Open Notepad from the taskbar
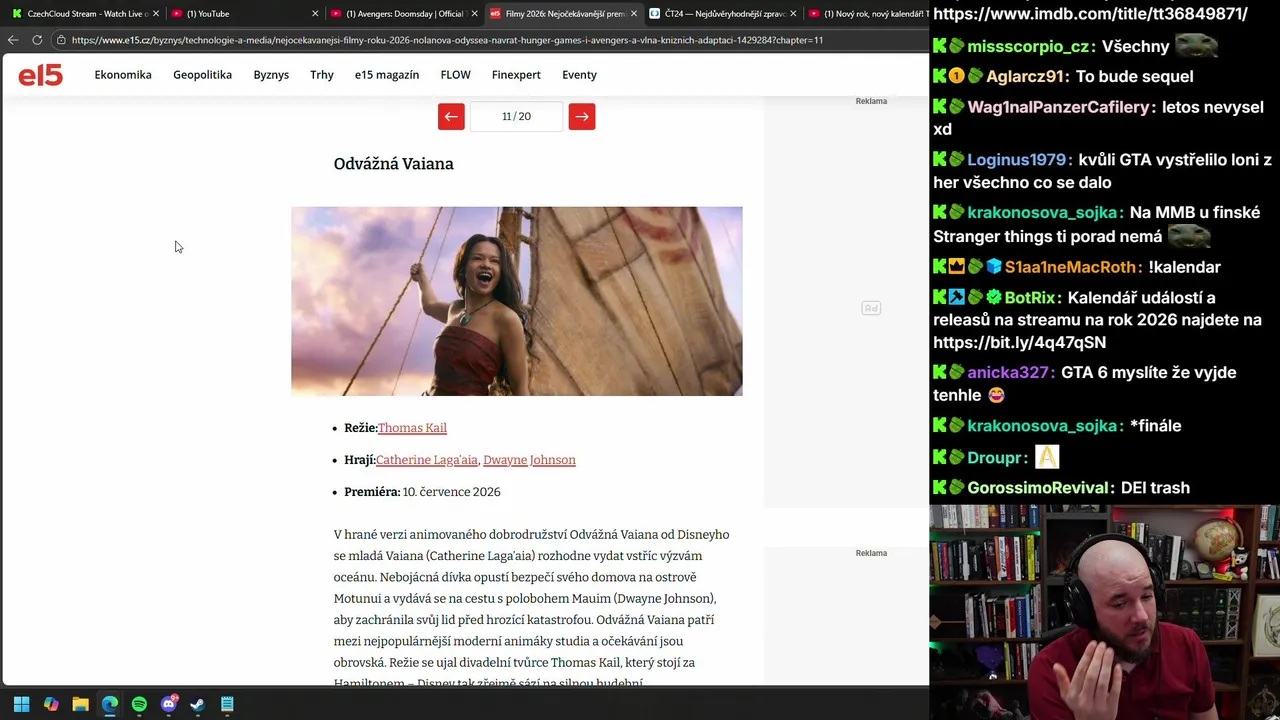1280x720 pixels. 227,704
